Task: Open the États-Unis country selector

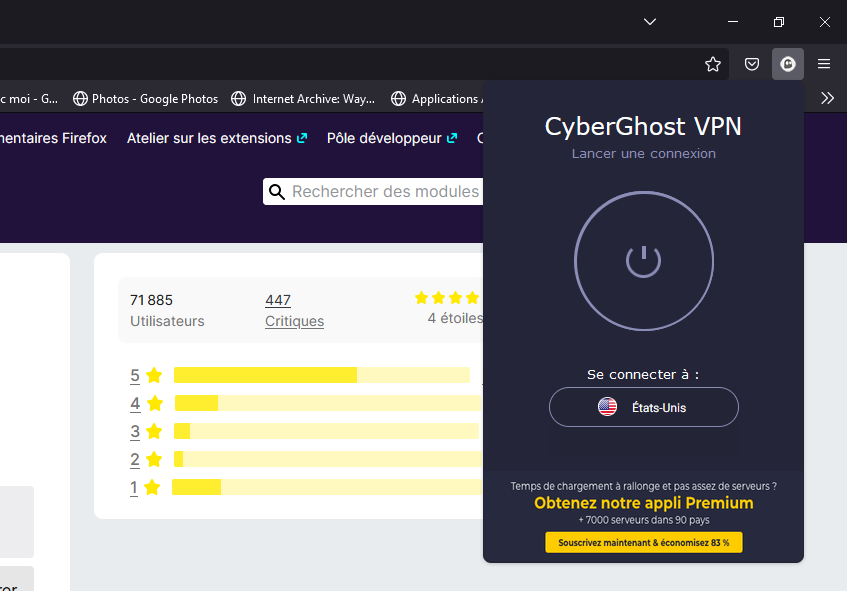Action: coord(643,407)
